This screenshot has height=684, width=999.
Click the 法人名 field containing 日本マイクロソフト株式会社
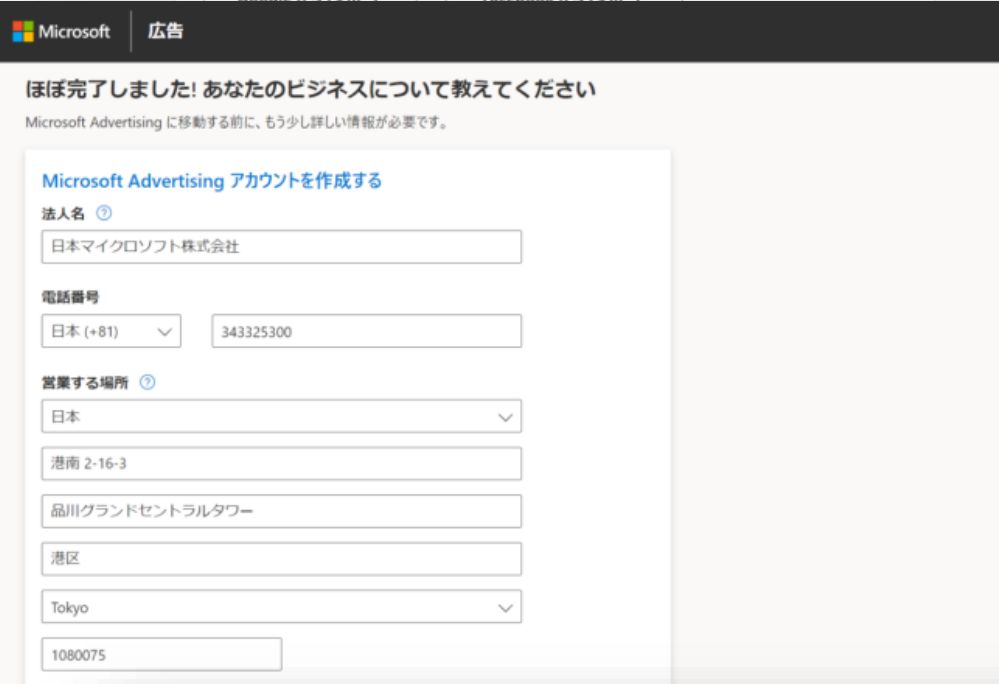pos(281,247)
